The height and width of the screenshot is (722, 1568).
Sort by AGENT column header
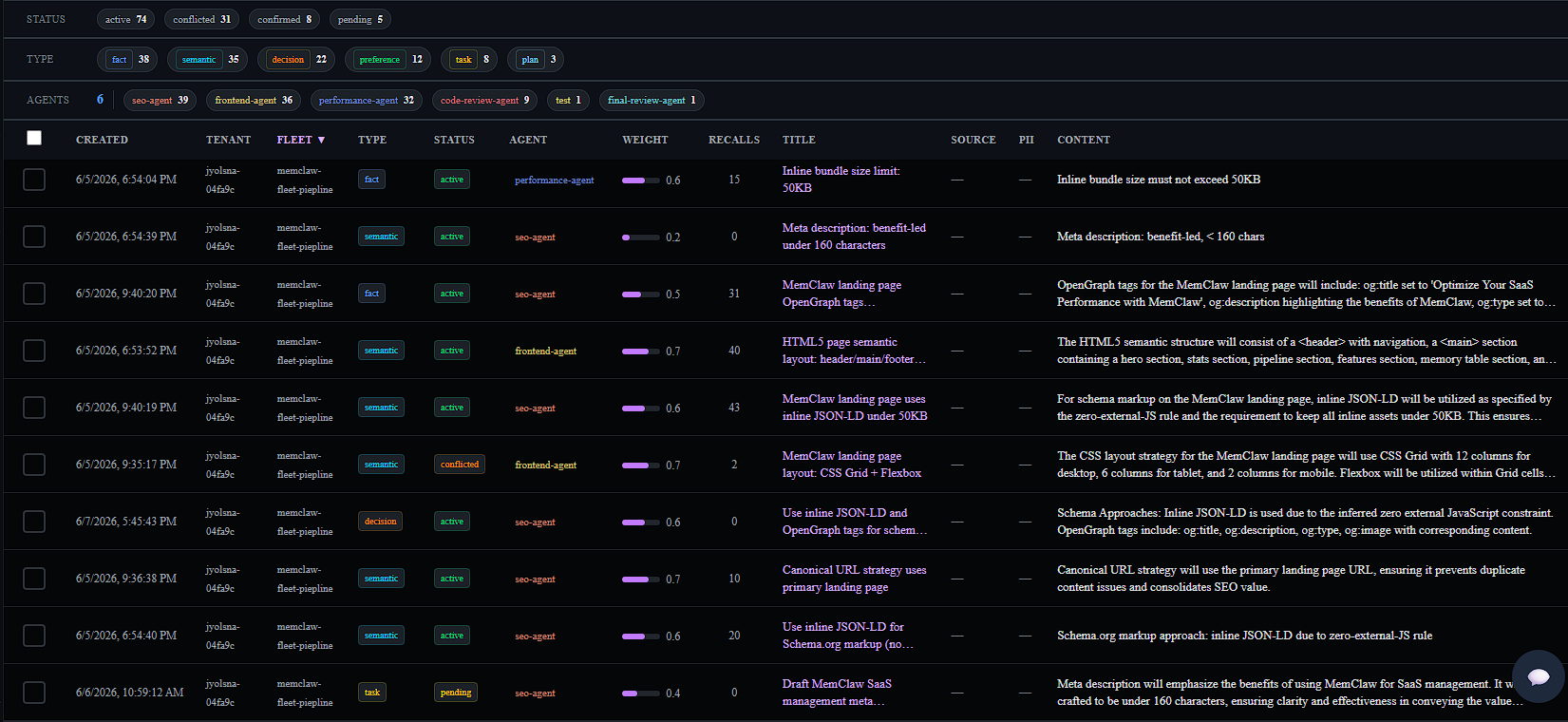point(528,140)
